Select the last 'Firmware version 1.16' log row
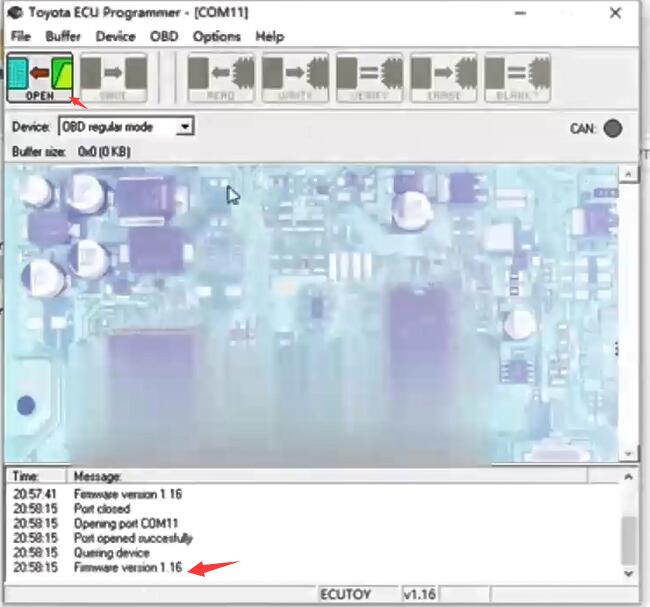Screen dimensions: 650x607 tap(313, 567)
